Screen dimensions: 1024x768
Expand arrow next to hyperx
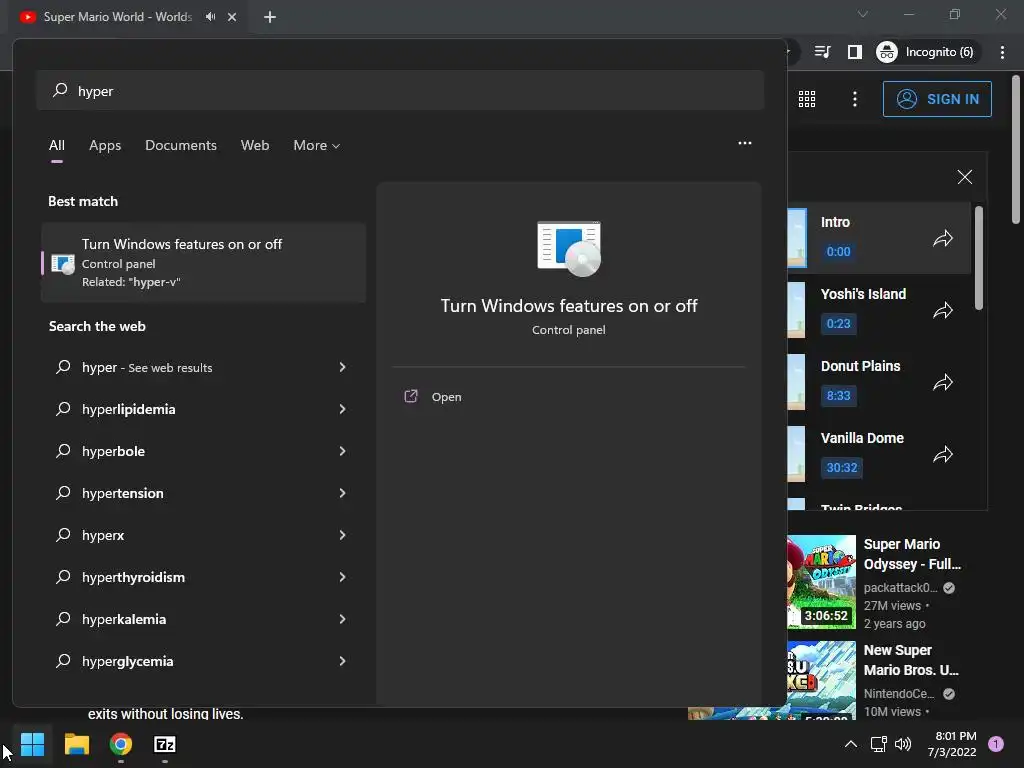tap(342, 535)
